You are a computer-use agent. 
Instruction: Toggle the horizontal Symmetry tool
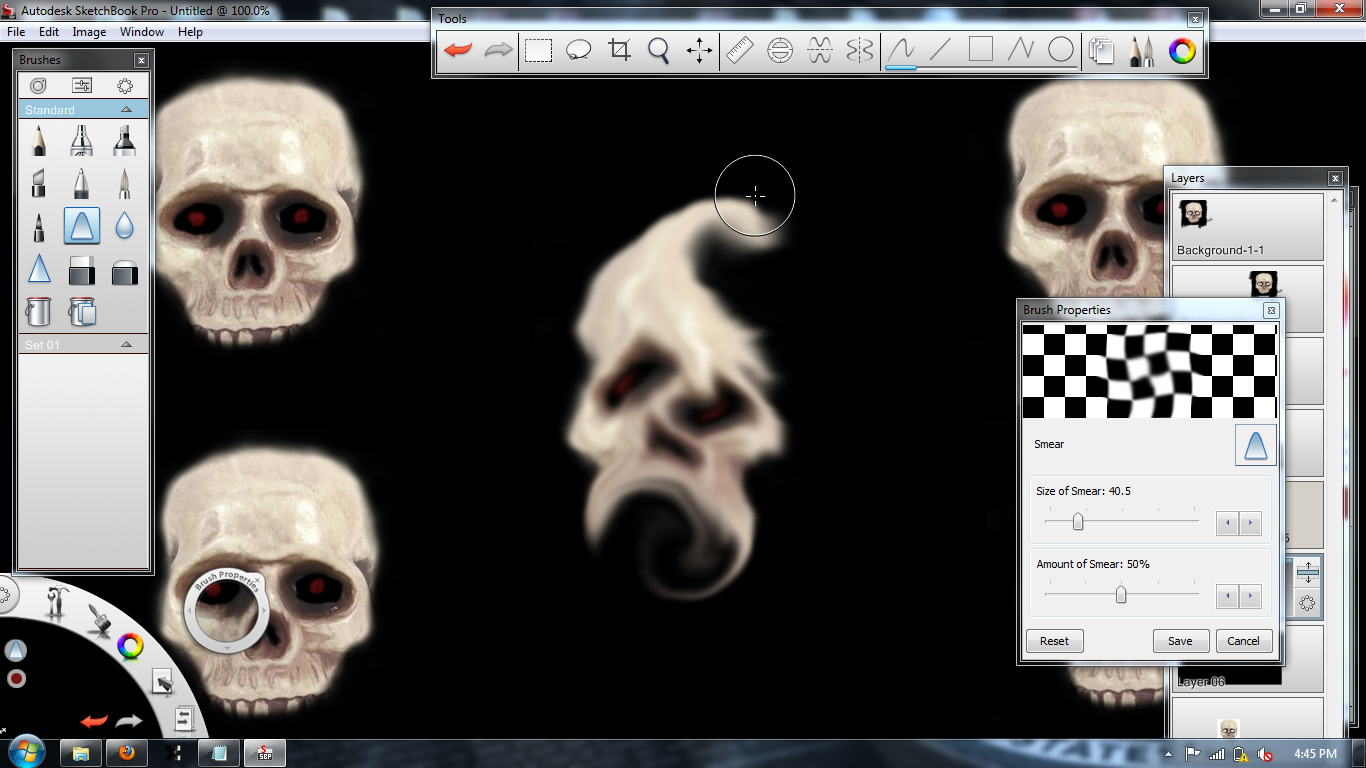[820, 50]
